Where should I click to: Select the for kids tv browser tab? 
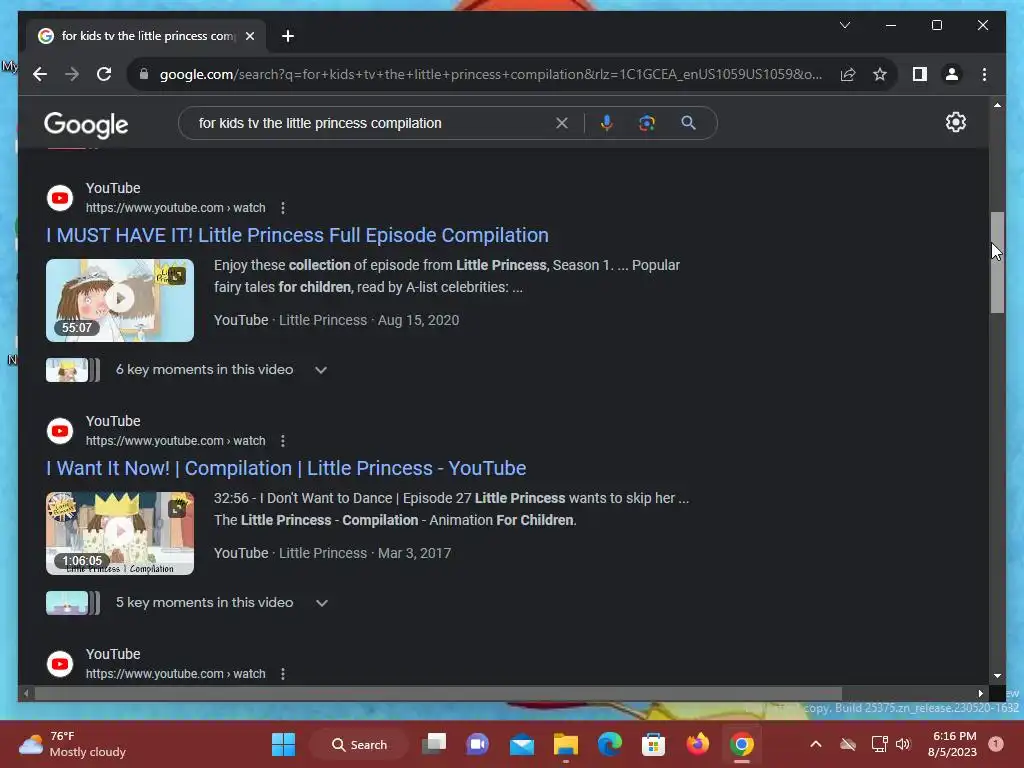tap(146, 36)
